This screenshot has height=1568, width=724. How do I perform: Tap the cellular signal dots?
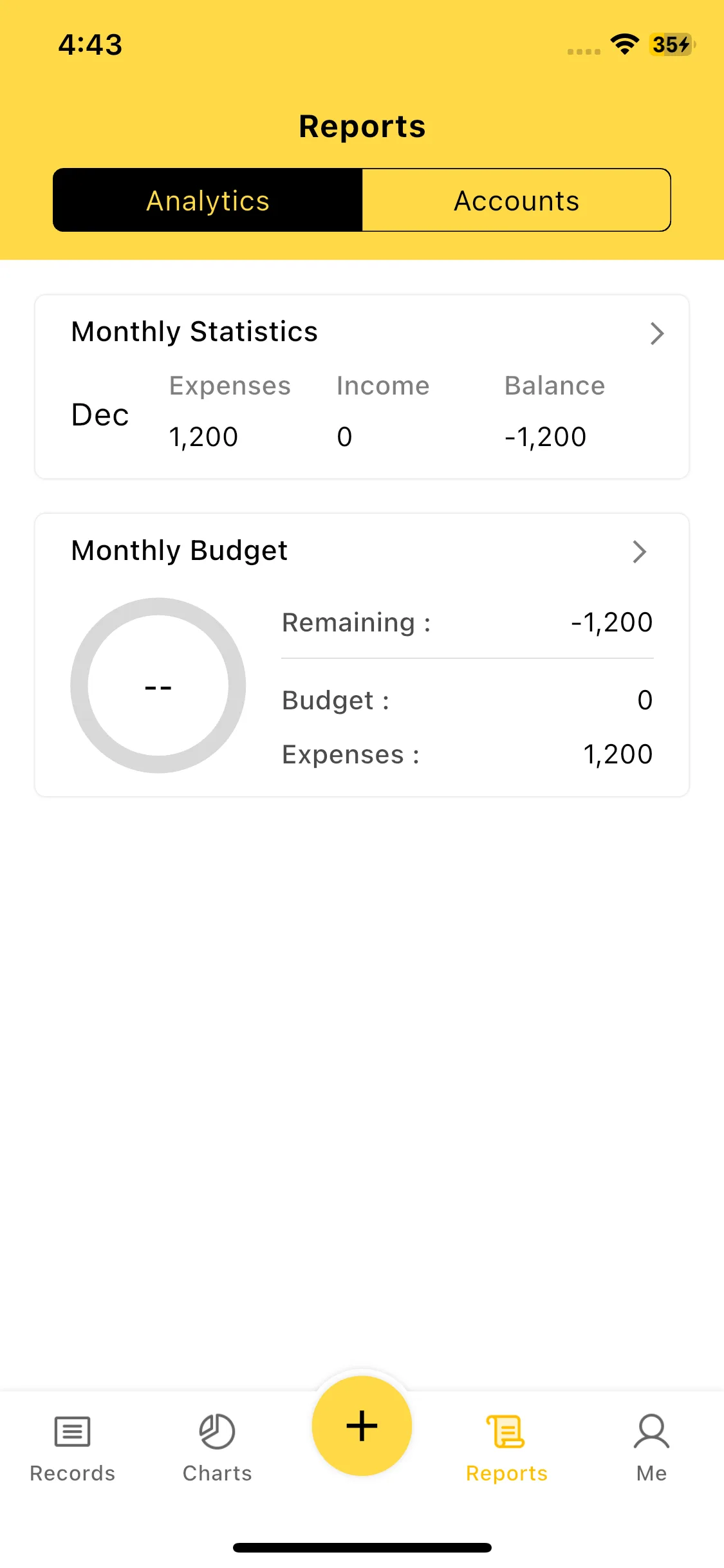[x=584, y=51]
